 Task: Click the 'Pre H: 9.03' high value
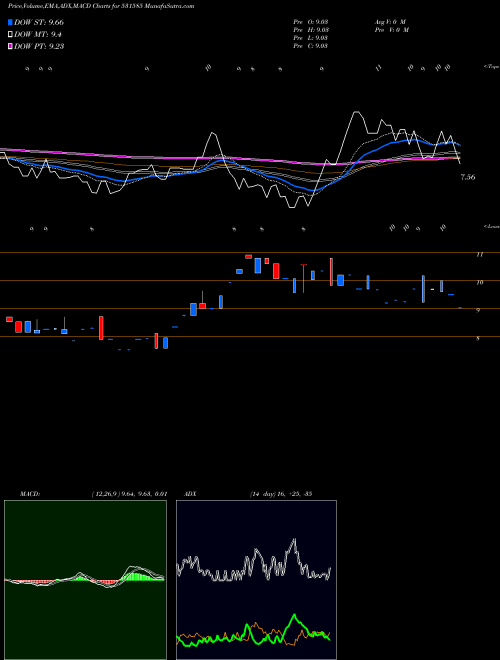coord(311,30)
